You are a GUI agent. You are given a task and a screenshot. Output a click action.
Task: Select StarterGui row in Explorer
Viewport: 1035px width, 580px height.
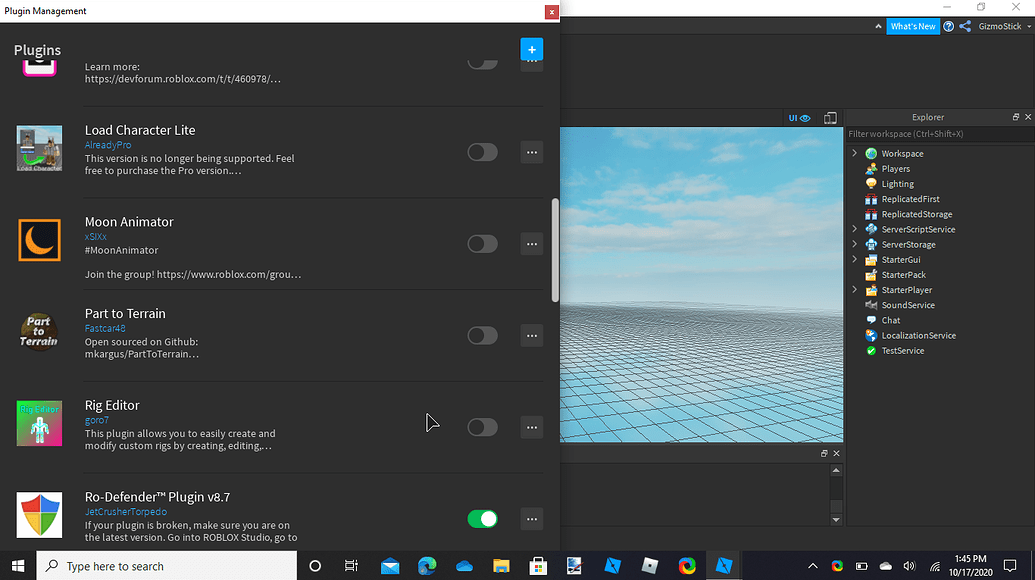940,260
